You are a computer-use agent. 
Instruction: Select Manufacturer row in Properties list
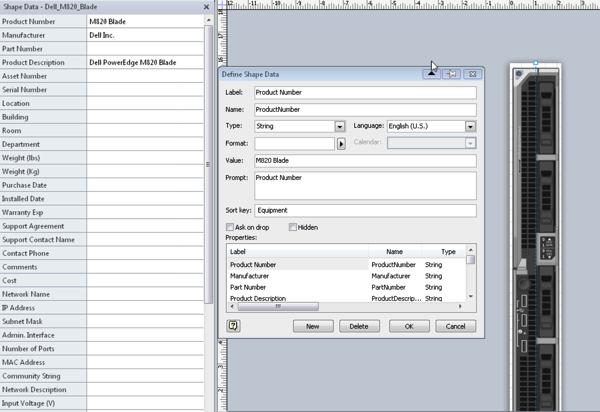[346, 276]
